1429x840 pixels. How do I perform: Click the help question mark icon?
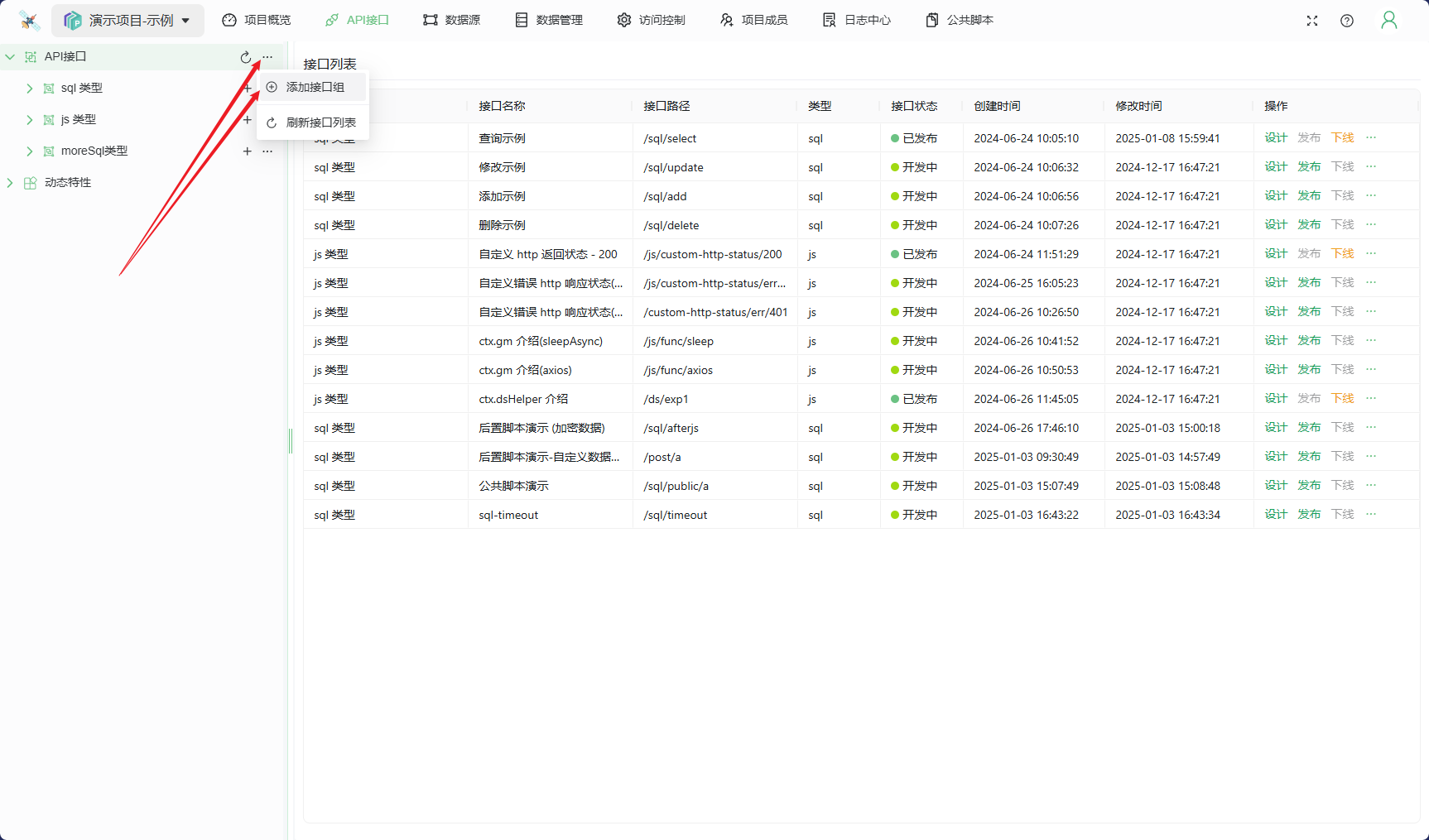pyautogui.click(x=1347, y=21)
